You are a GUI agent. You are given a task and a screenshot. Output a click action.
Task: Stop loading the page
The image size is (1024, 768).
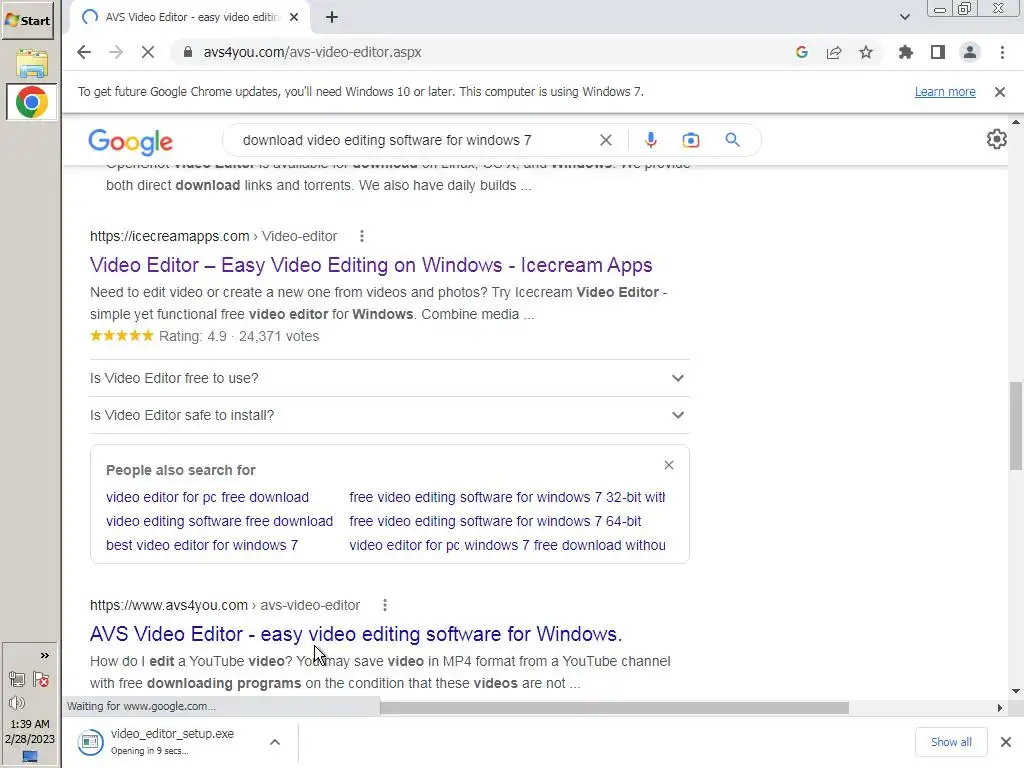pyautogui.click(x=148, y=52)
